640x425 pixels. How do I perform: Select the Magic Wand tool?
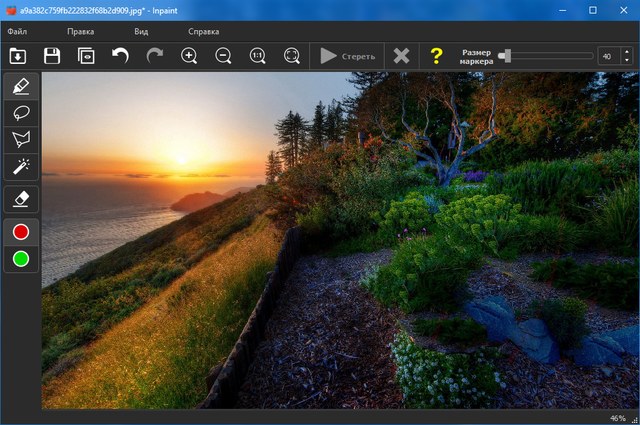pos(20,166)
